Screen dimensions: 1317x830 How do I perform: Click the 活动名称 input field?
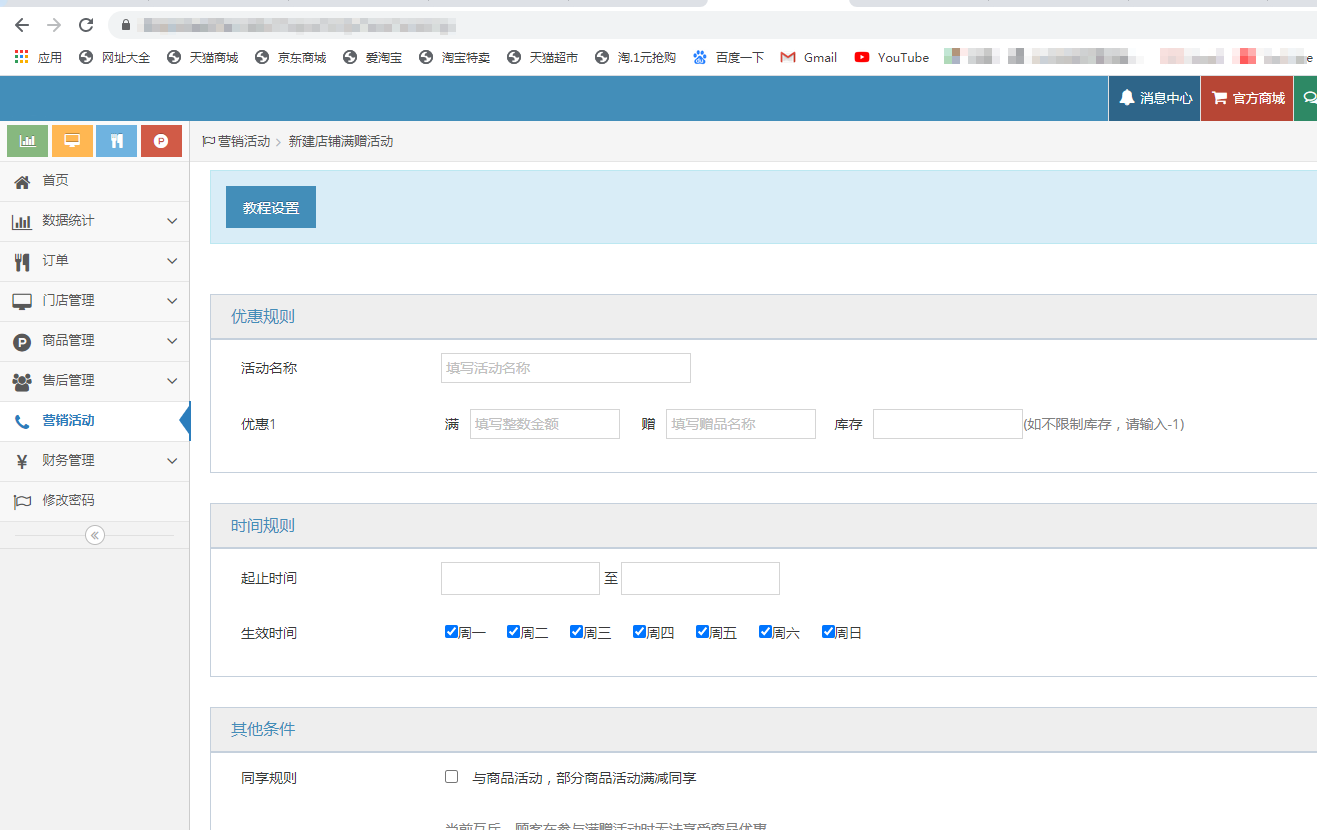[565, 368]
